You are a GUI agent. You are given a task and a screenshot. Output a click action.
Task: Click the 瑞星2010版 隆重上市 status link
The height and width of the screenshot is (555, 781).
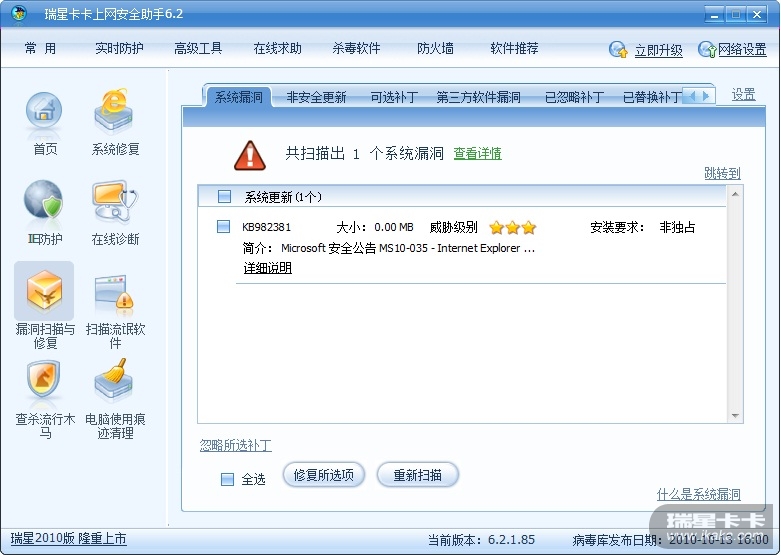(x=68, y=539)
